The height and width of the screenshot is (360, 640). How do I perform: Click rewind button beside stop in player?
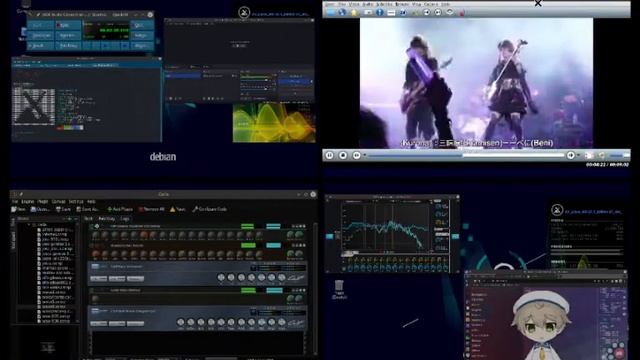coord(356,156)
